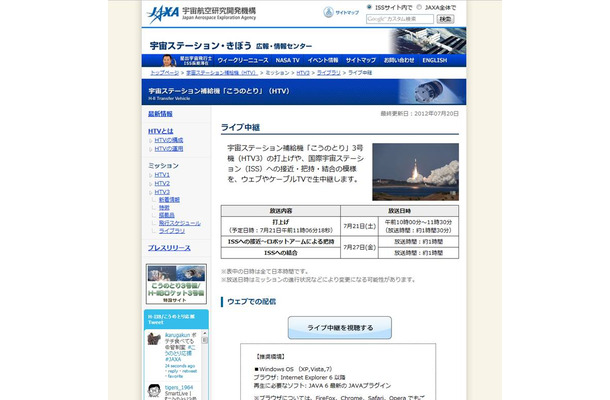Click the 放送内容 table header

coord(280,211)
